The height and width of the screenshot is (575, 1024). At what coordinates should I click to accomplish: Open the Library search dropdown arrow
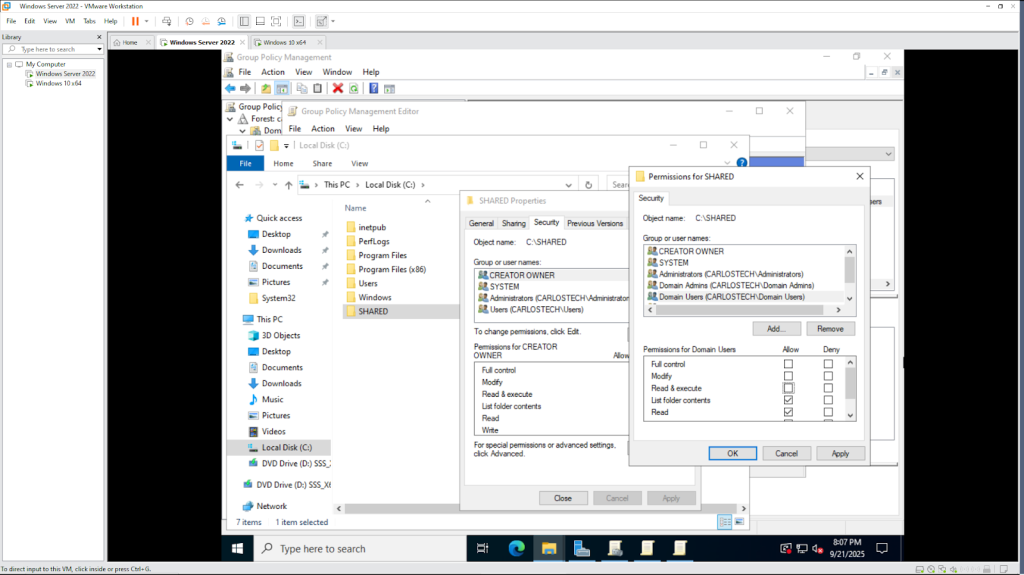click(99, 49)
